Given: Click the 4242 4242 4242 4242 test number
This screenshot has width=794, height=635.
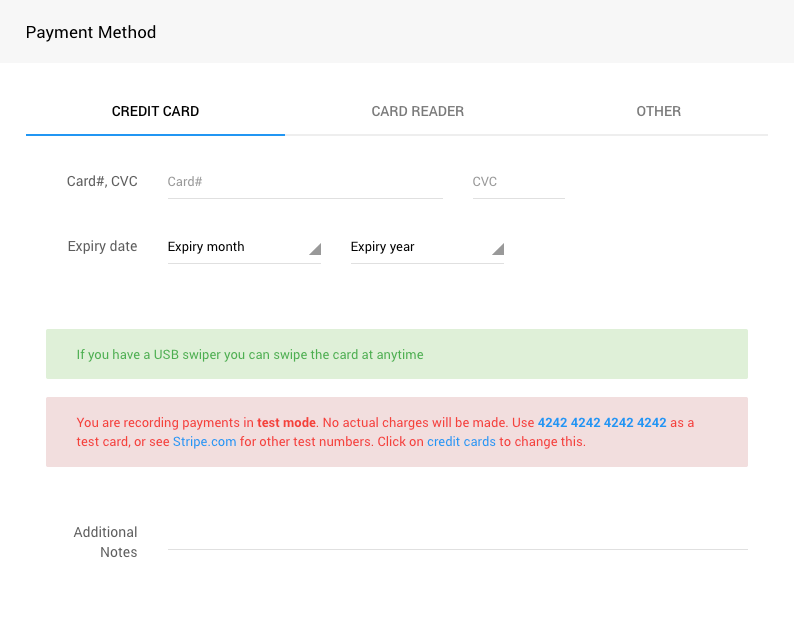Looking at the screenshot, I should [602, 423].
